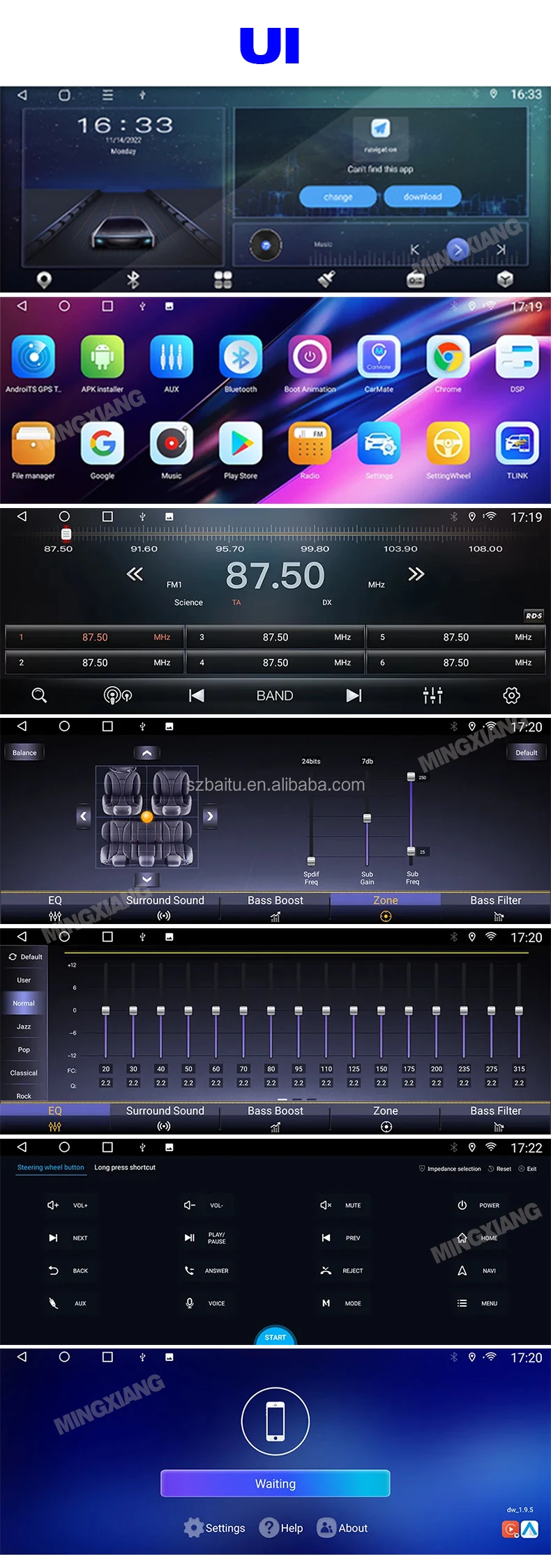
Task: Switch to the Long press shortcut tab
Action: coord(125,1167)
